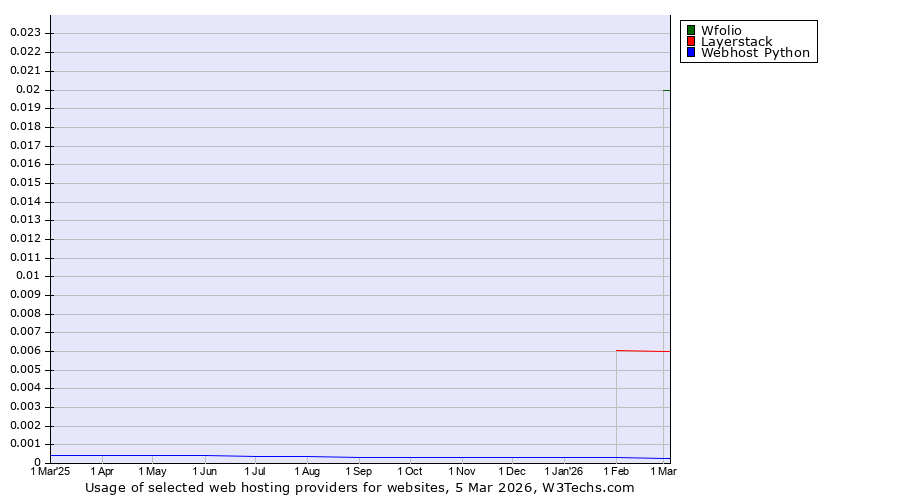Click the blue Webhost Python legend swatch
Screen dimensions: 900x500
click(x=691, y=53)
